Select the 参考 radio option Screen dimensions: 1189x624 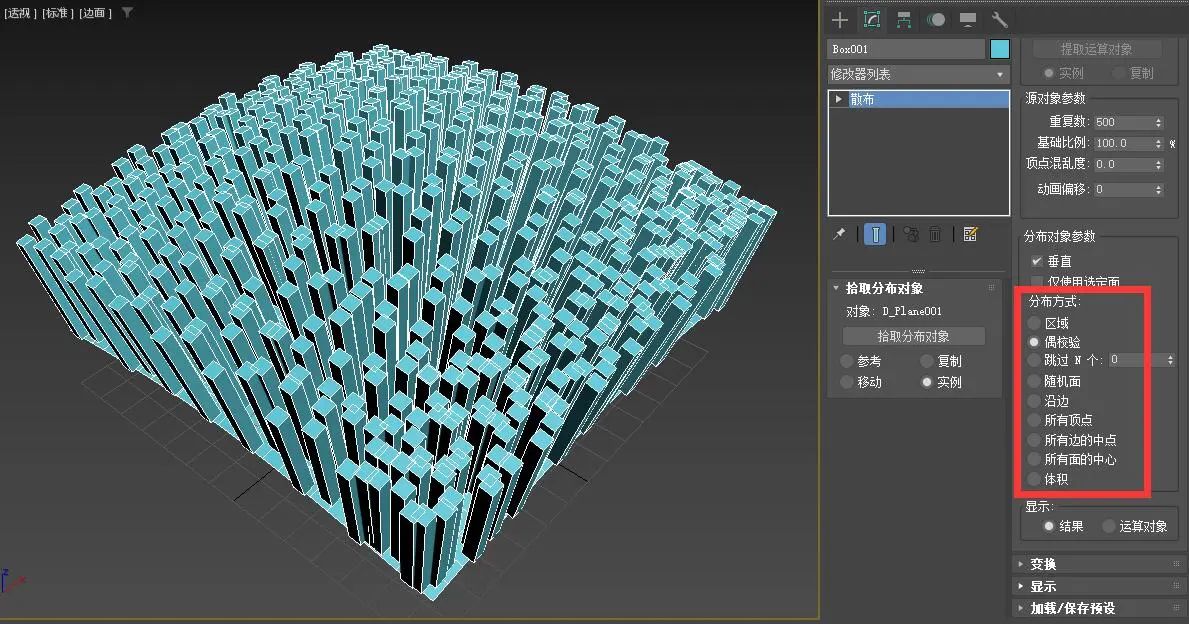tap(847, 362)
